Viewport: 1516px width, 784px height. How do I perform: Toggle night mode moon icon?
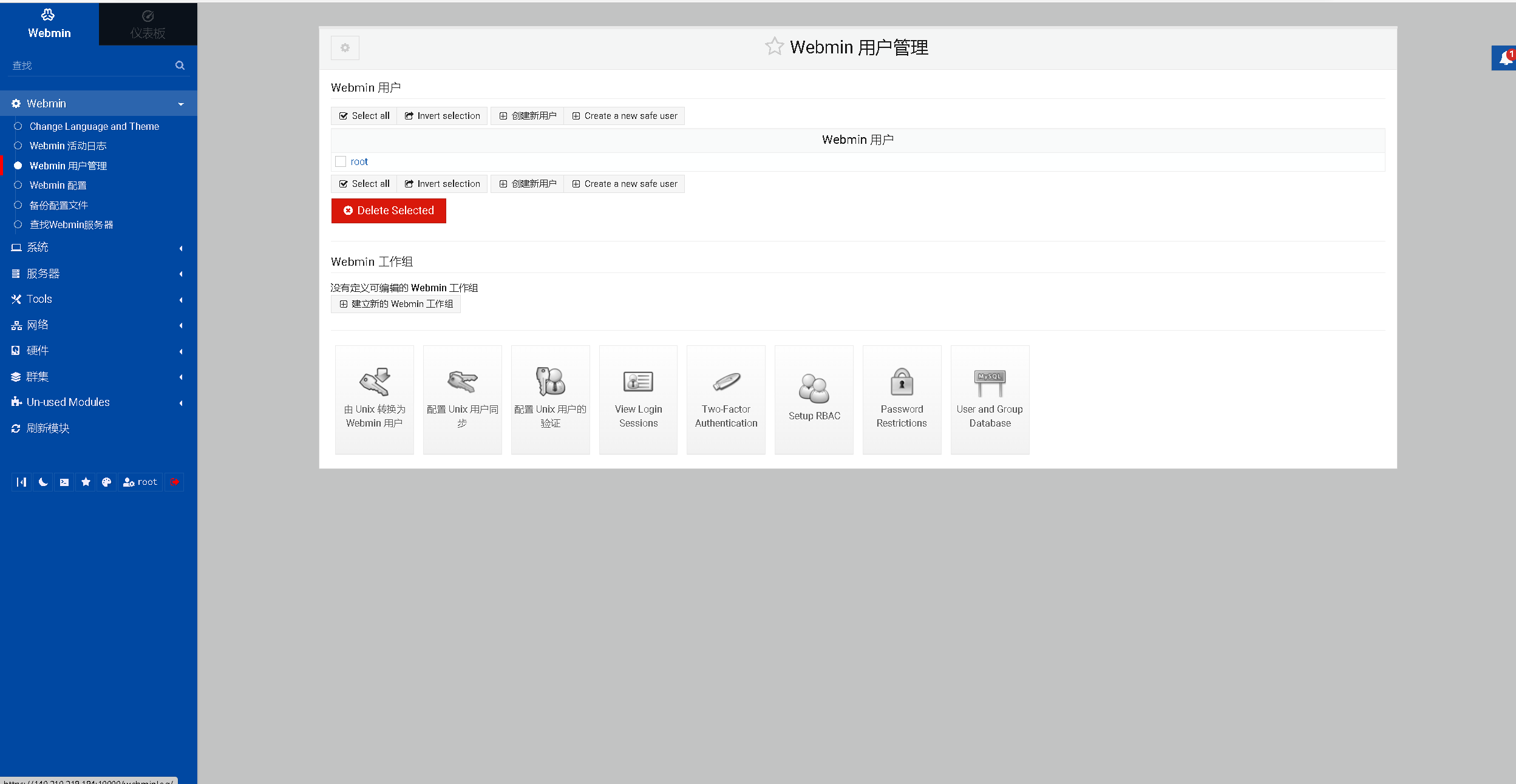click(43, 482)
